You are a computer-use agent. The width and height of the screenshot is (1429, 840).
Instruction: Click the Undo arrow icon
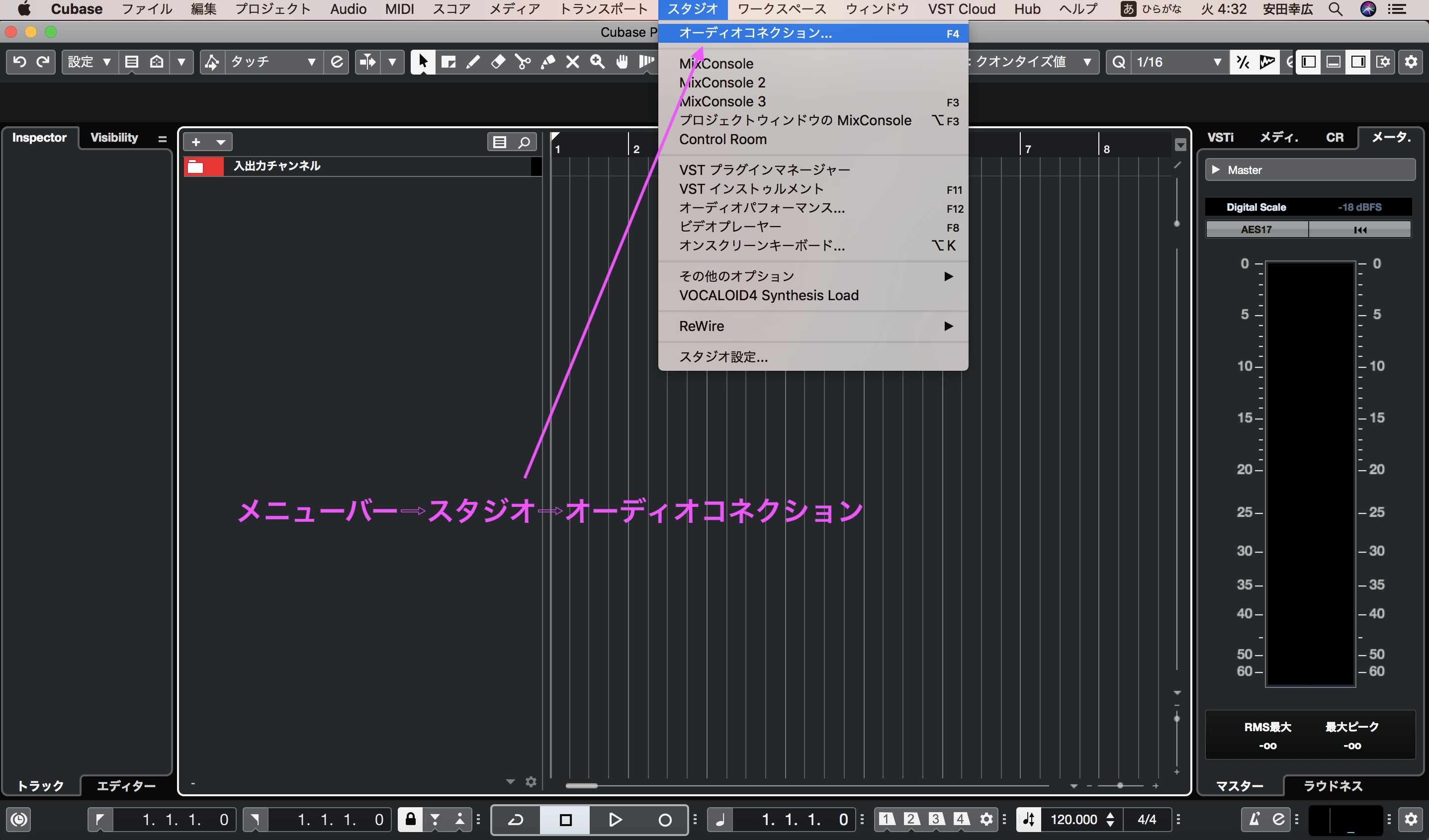[19, 62]
